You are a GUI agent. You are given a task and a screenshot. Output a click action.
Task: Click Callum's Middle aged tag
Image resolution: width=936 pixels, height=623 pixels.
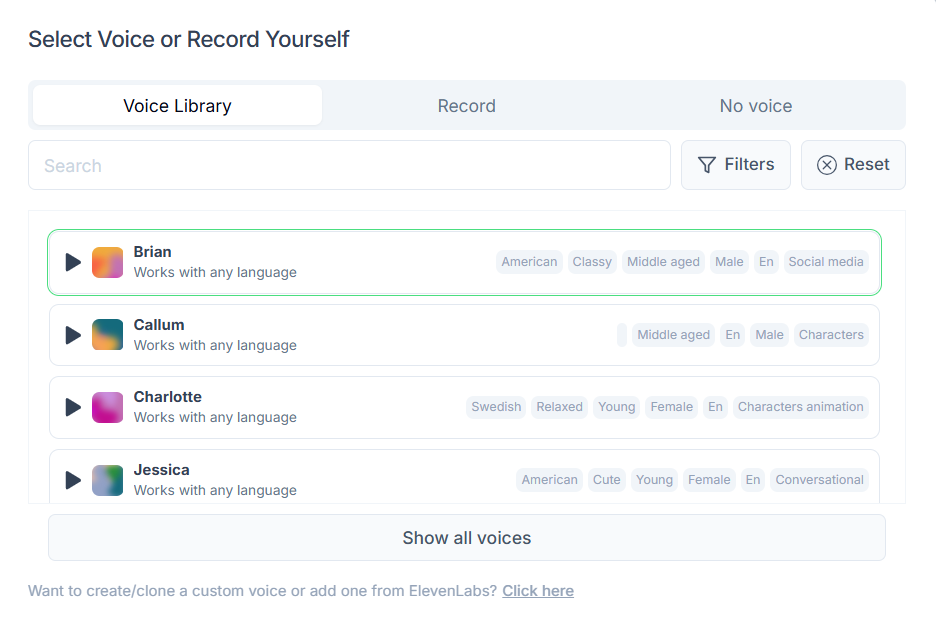(x=673, y=335)
